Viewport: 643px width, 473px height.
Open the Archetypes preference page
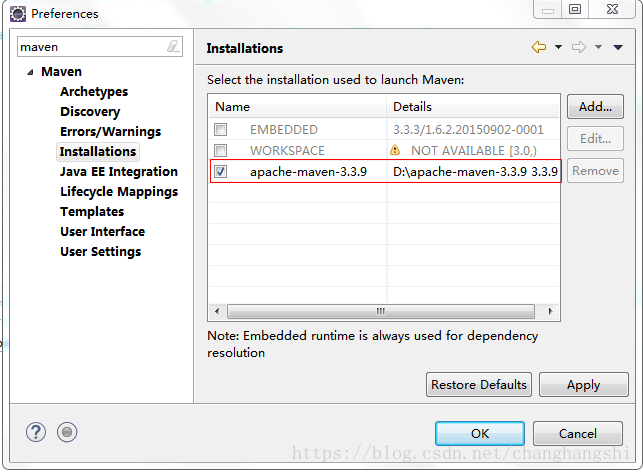94,91
